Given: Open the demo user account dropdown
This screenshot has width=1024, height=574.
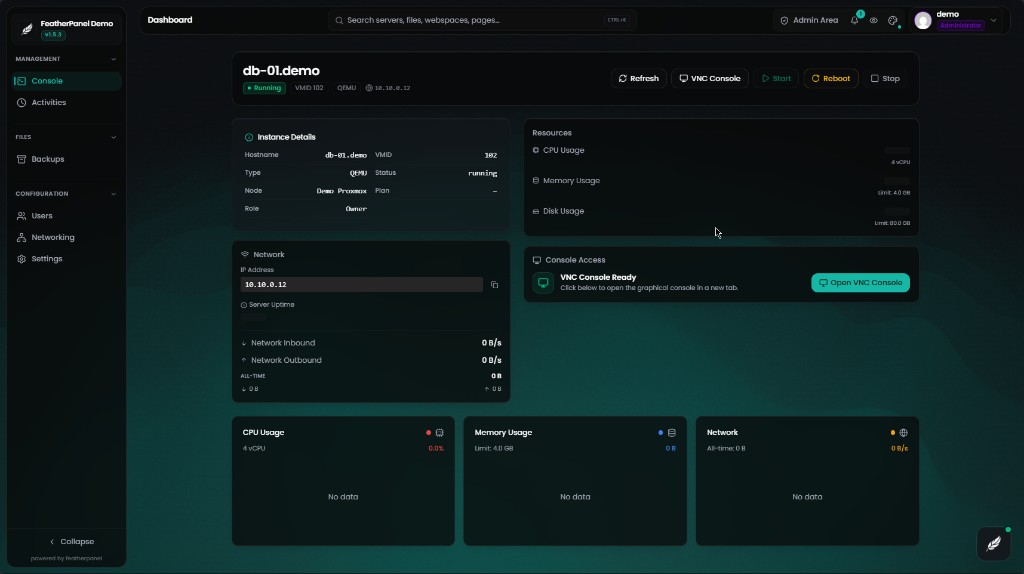Looking at the screenshot, I should click(x=956, y=20).
